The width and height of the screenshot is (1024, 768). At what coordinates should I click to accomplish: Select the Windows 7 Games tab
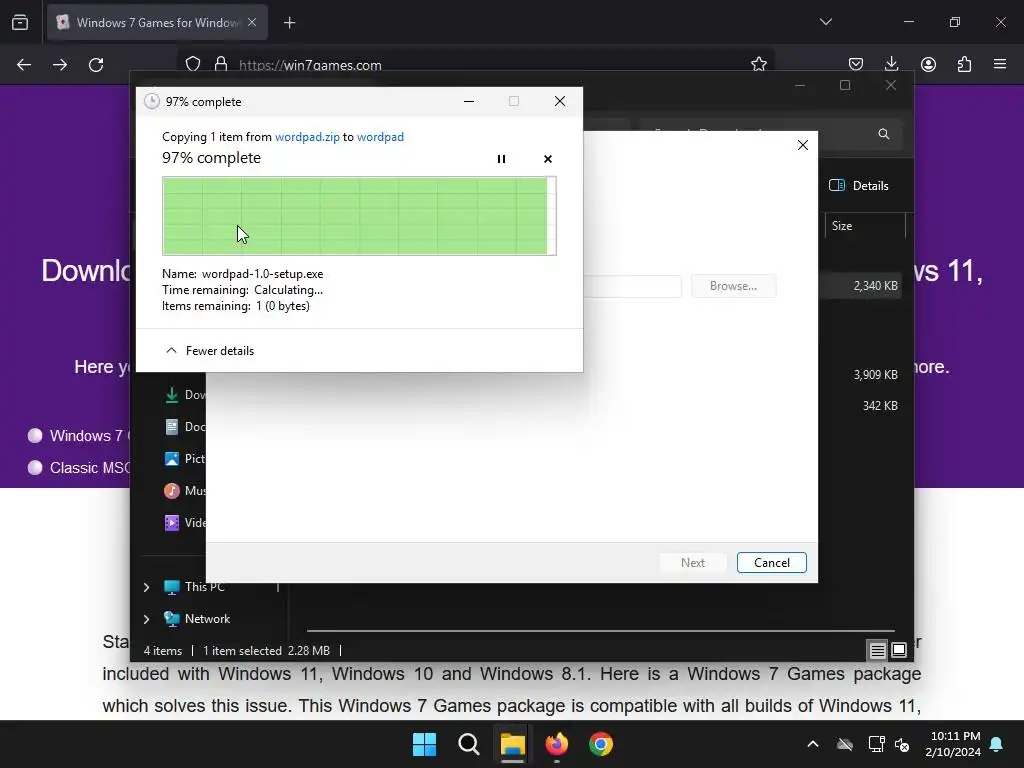(x=157, y=22)
